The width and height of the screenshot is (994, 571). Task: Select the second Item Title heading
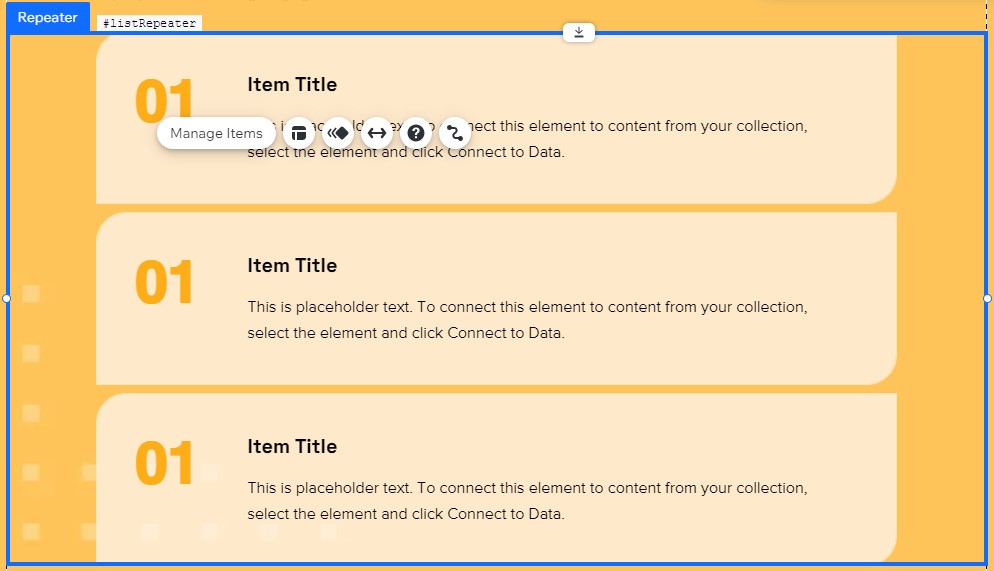[x=292, y=266]
